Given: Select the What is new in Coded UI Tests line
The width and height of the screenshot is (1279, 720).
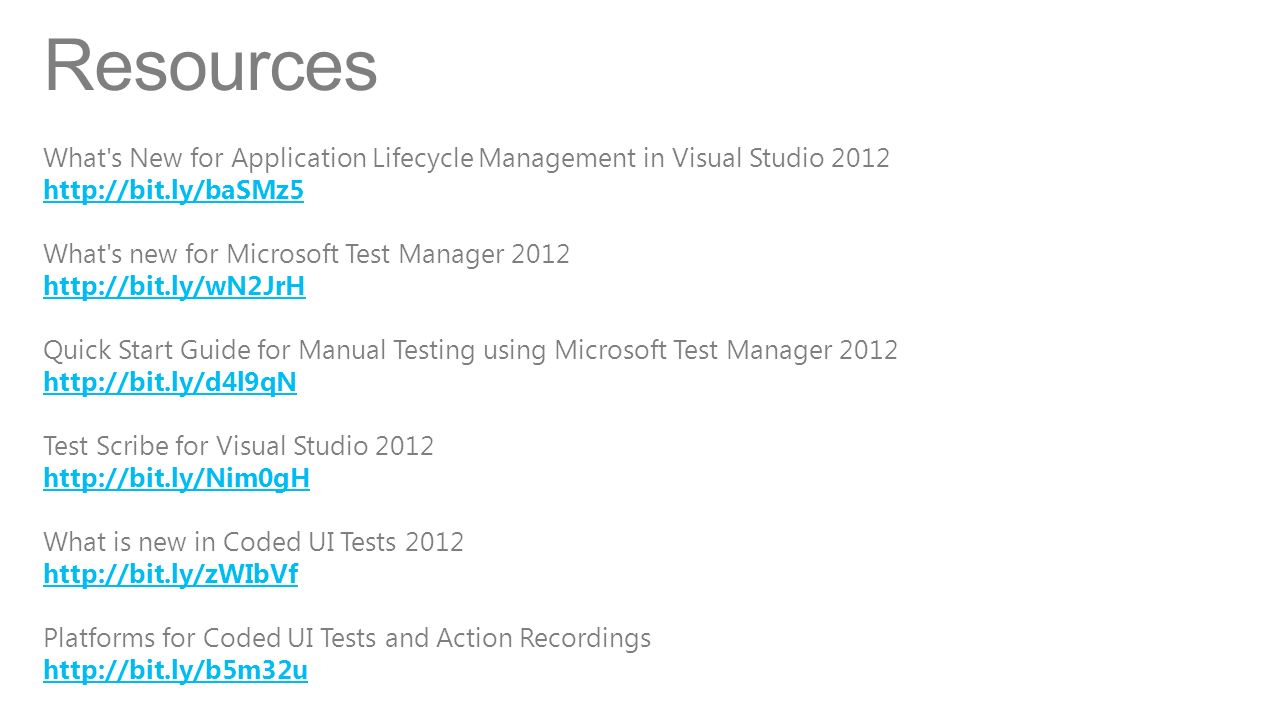Looking at the screenshot, I should click(253, 542).
